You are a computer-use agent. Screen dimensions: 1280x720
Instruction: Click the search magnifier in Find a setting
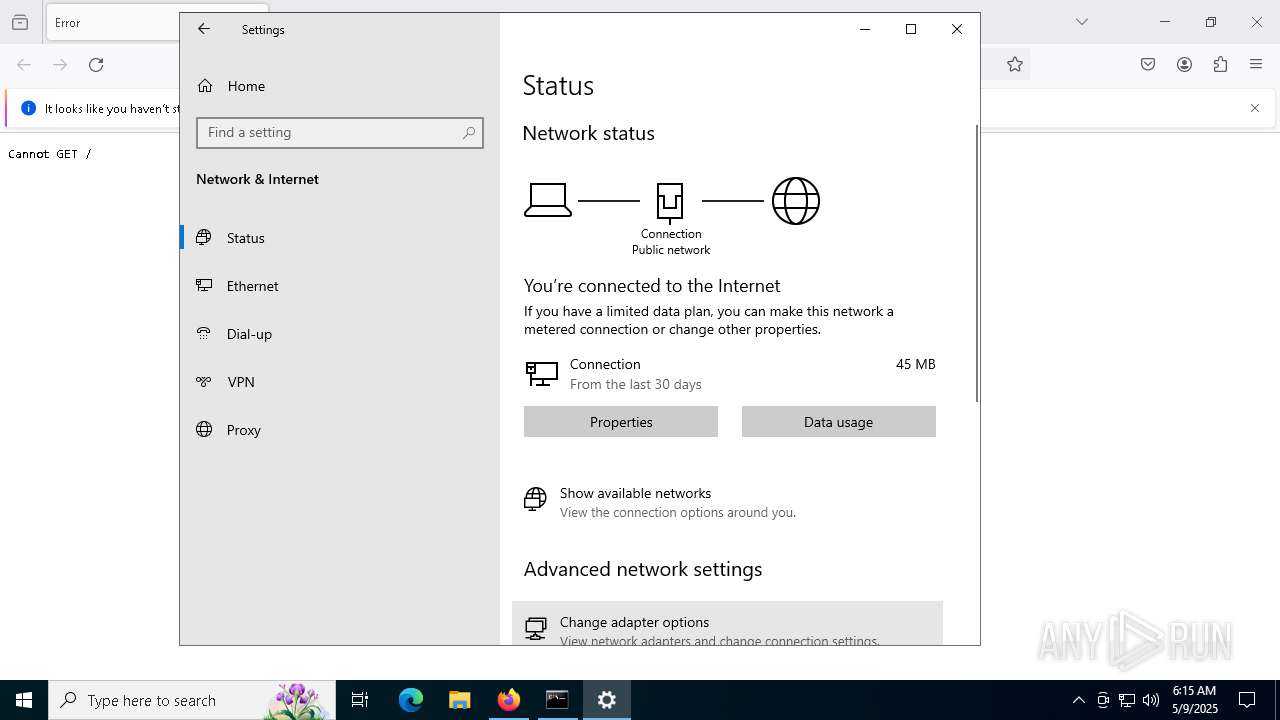click(469, 133)
